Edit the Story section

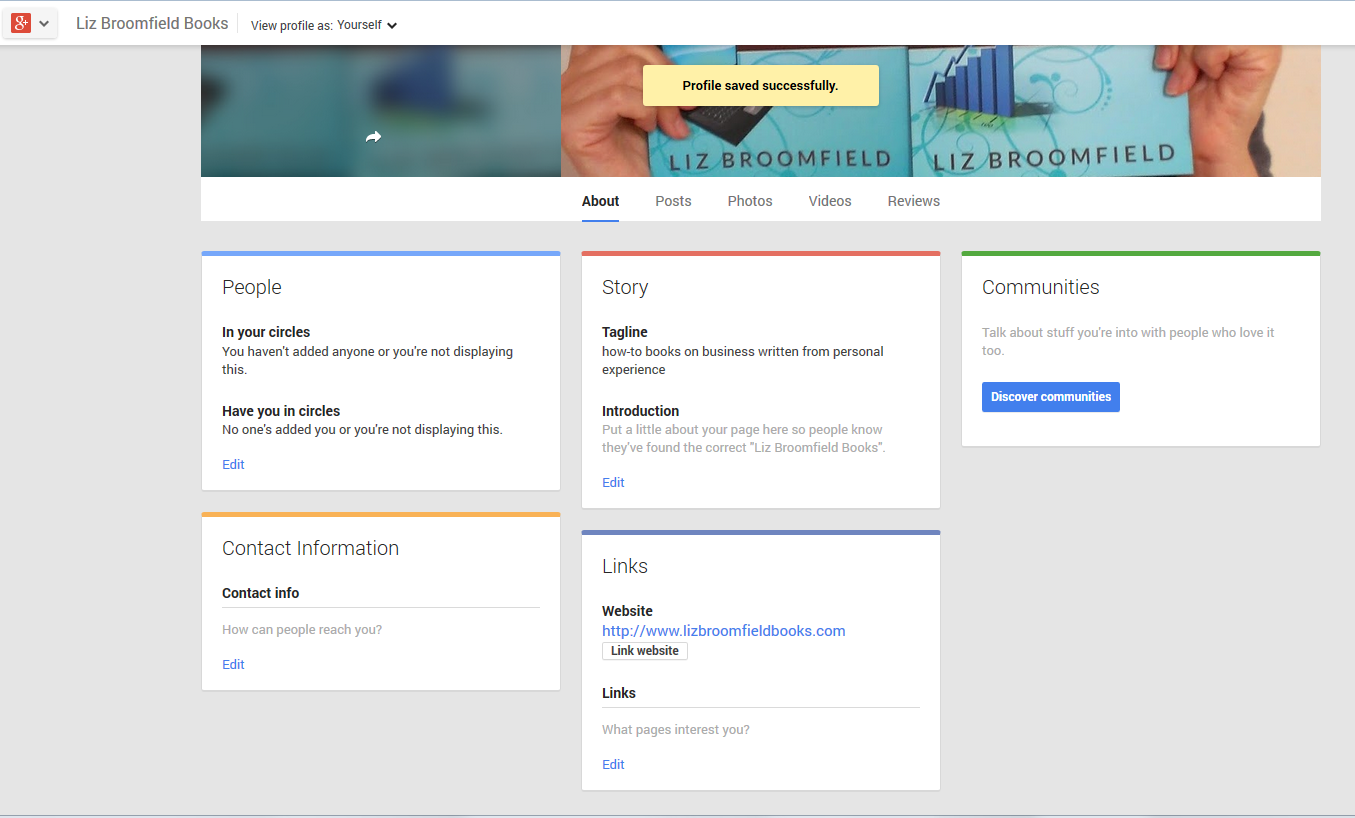[613, 482]
